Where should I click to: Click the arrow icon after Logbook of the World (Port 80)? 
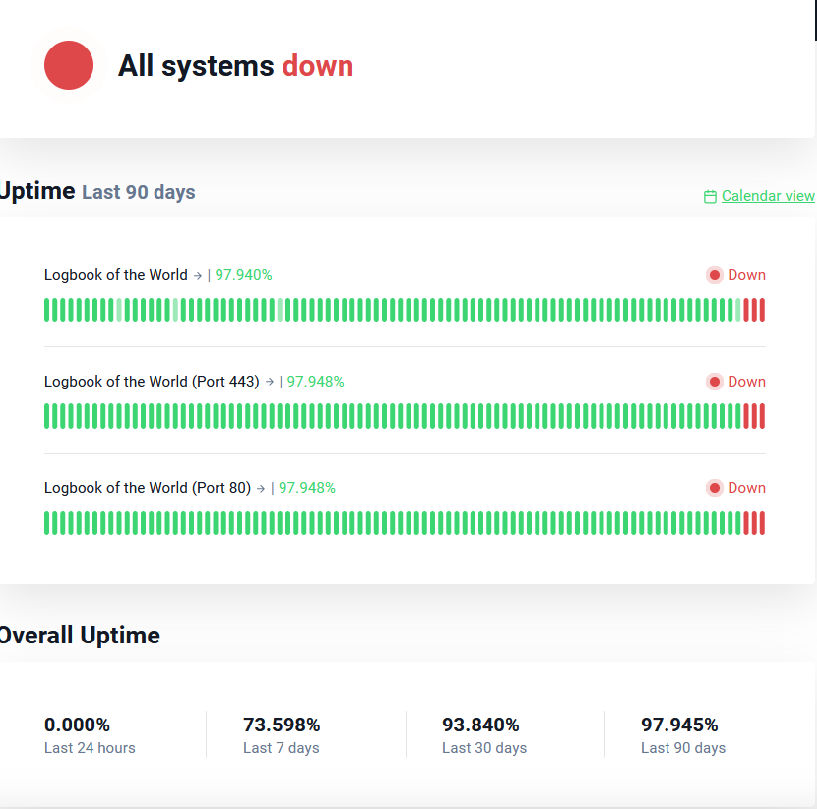click(x=261, y=489)
